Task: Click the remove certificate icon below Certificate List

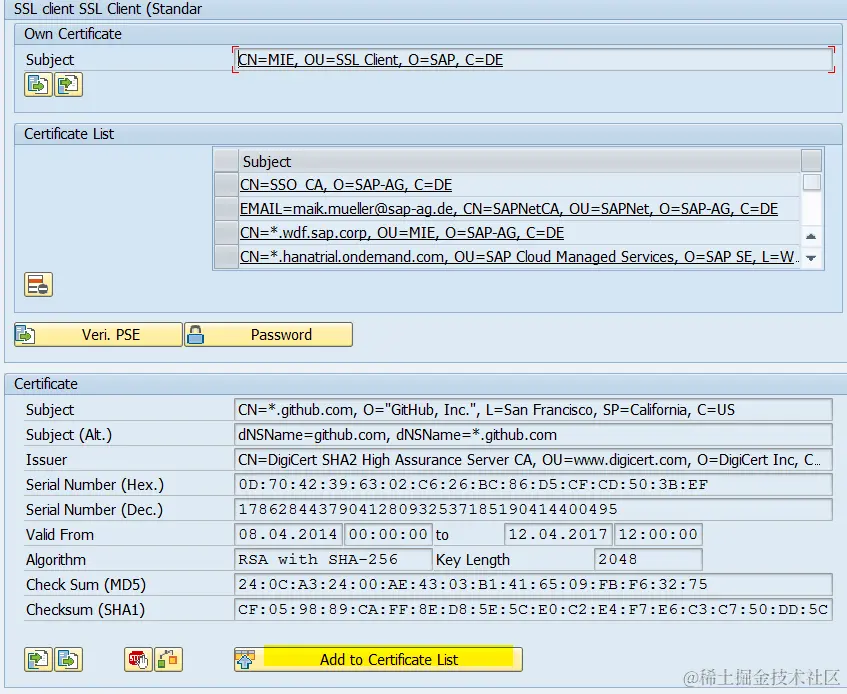Action: [x=38, y=285]
